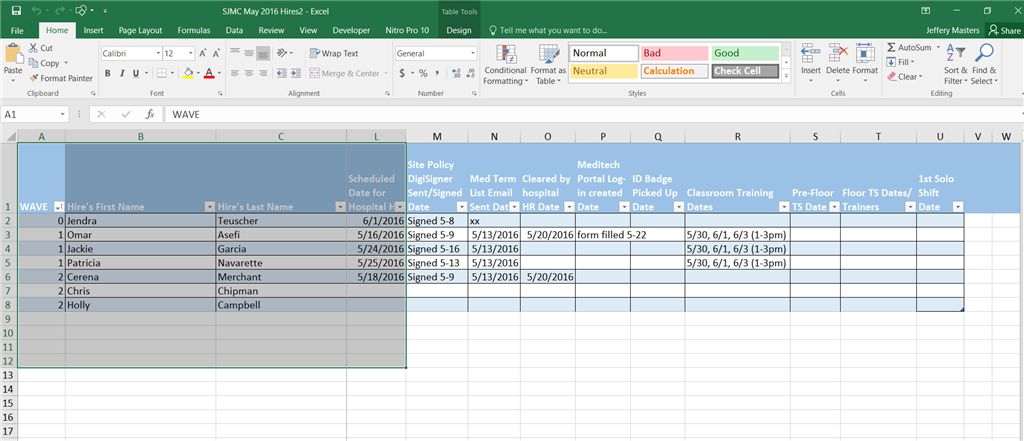
Task: Click the insert function fx icon
Action: [150, 114]
